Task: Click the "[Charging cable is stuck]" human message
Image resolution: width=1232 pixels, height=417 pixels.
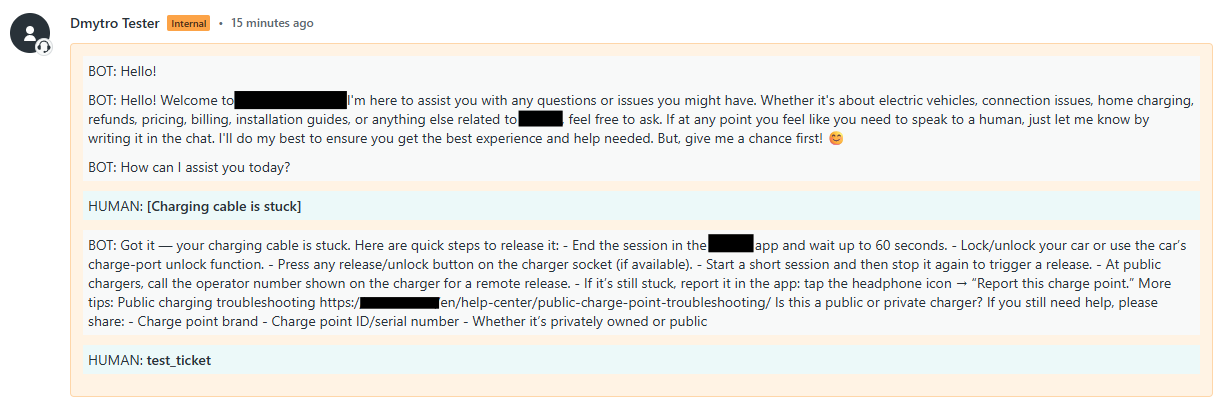Action: point(224,206)
